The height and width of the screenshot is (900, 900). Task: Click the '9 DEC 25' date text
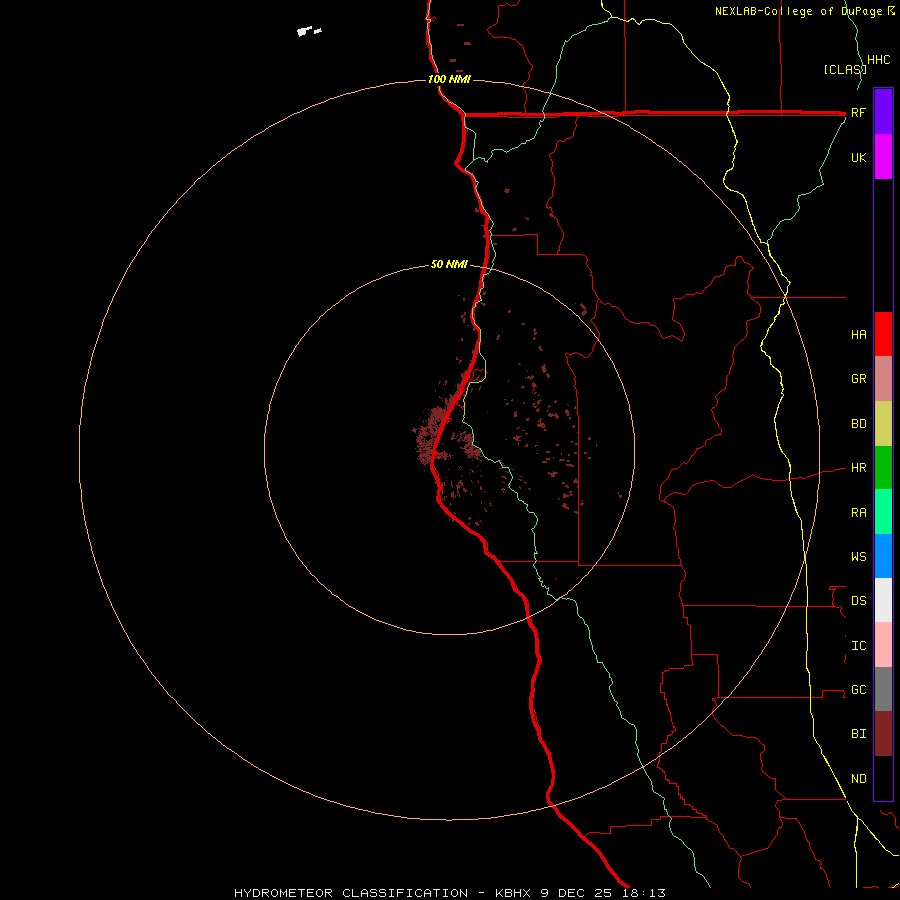577,893
